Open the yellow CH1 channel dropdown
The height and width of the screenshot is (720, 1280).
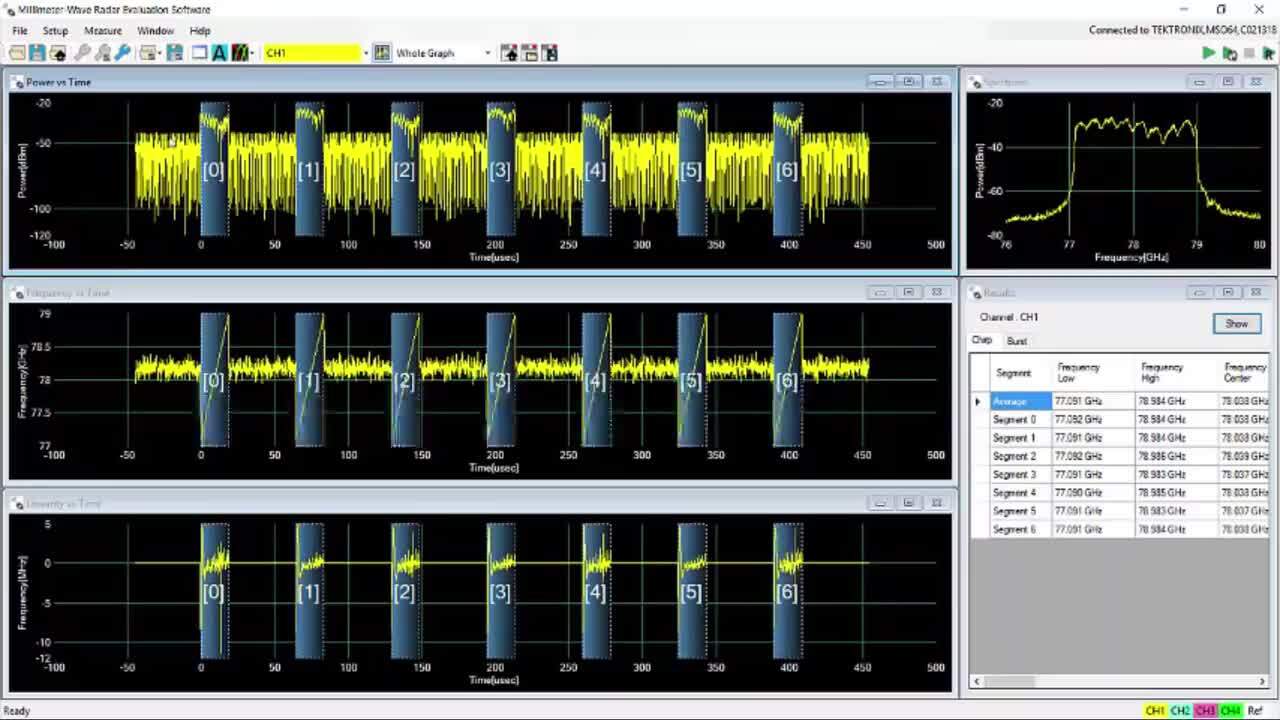coord(366,53)
